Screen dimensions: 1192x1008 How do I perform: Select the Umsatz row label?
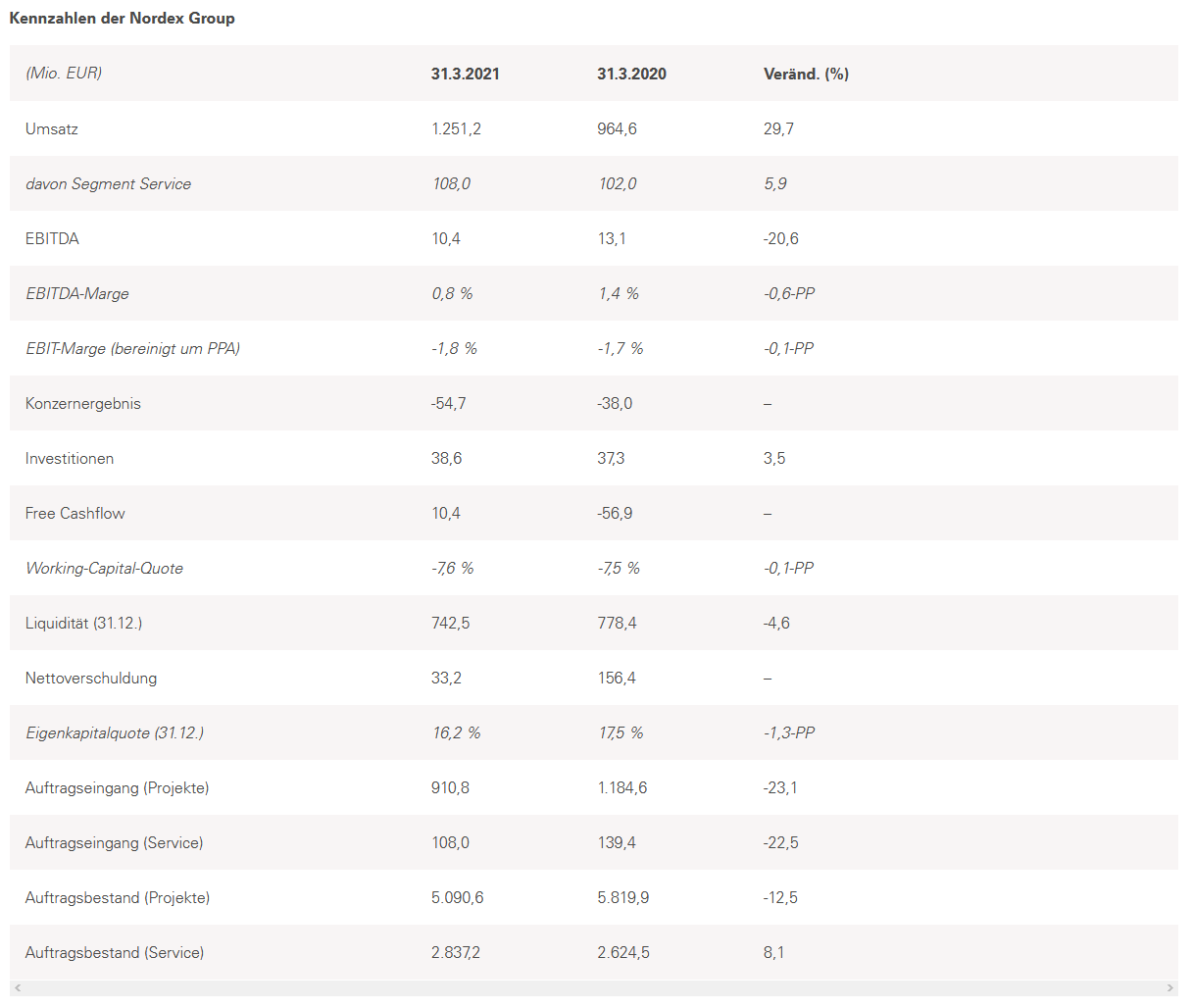[52, 128]
